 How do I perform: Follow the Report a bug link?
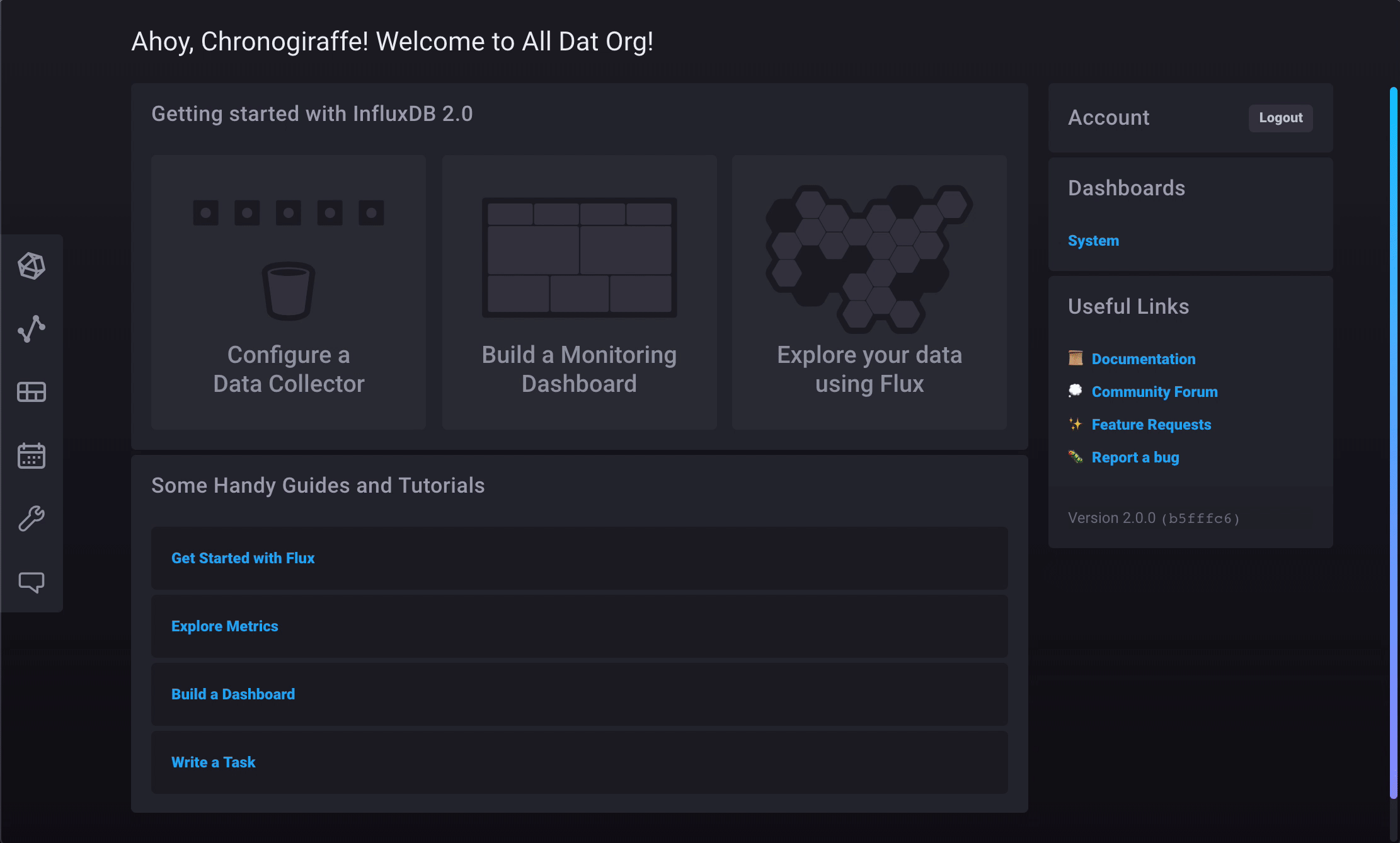1135,457
